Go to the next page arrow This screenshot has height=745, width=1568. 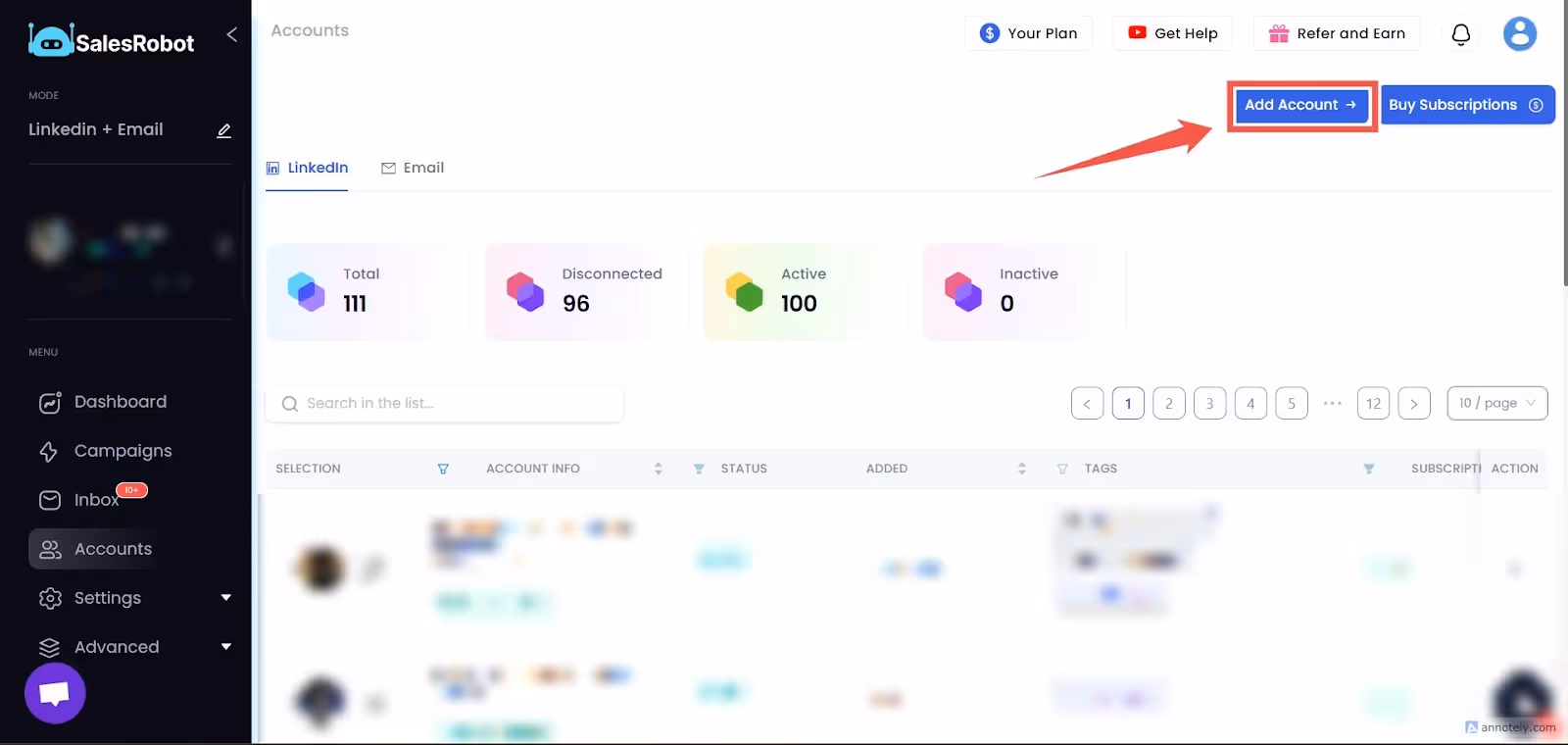click(x=1414, y=404)
